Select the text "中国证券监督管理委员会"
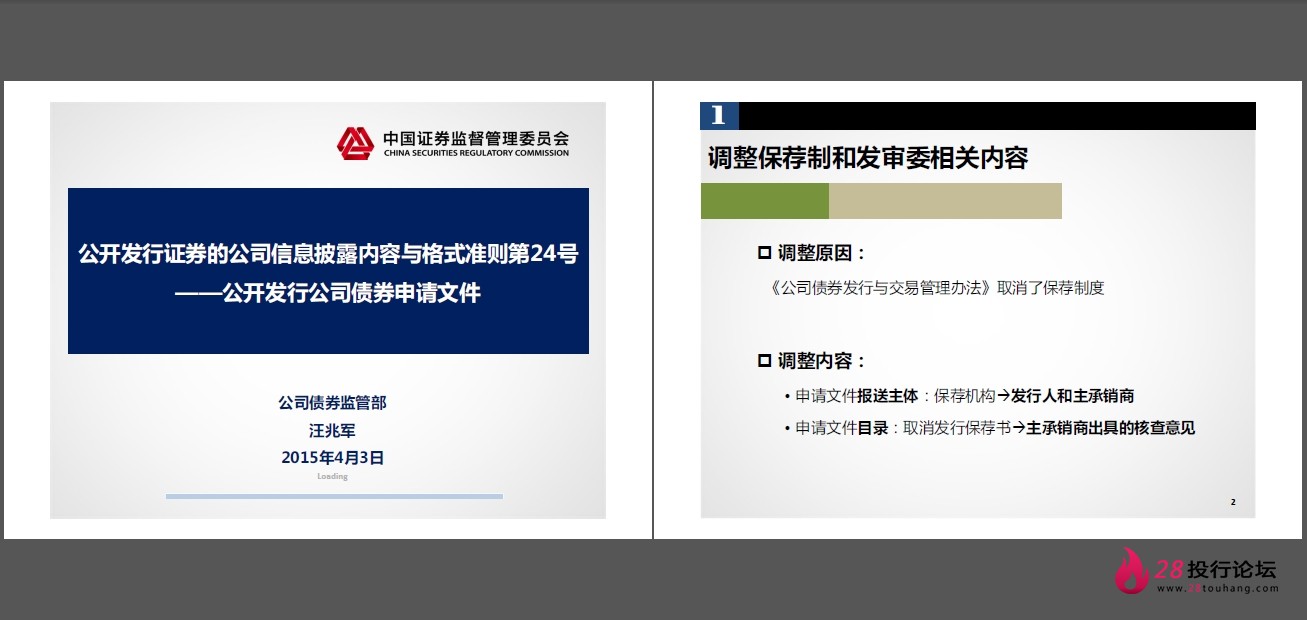1307x620 pixels. click(476, 138)
